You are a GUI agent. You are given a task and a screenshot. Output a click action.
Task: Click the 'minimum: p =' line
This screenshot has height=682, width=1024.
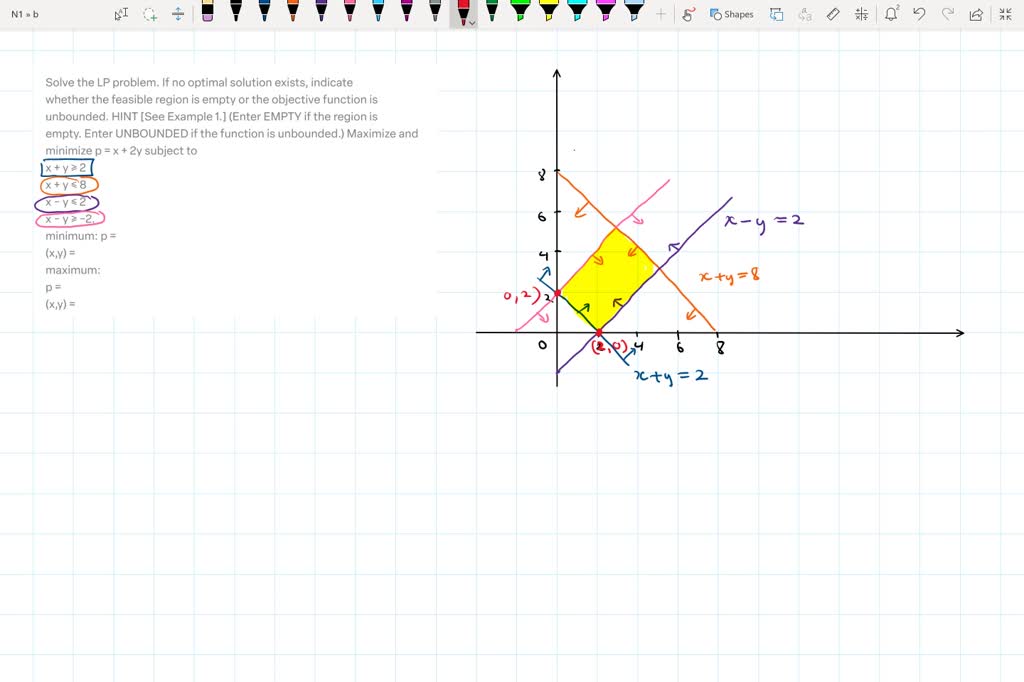pyautogui.click(x=81, y=236)
